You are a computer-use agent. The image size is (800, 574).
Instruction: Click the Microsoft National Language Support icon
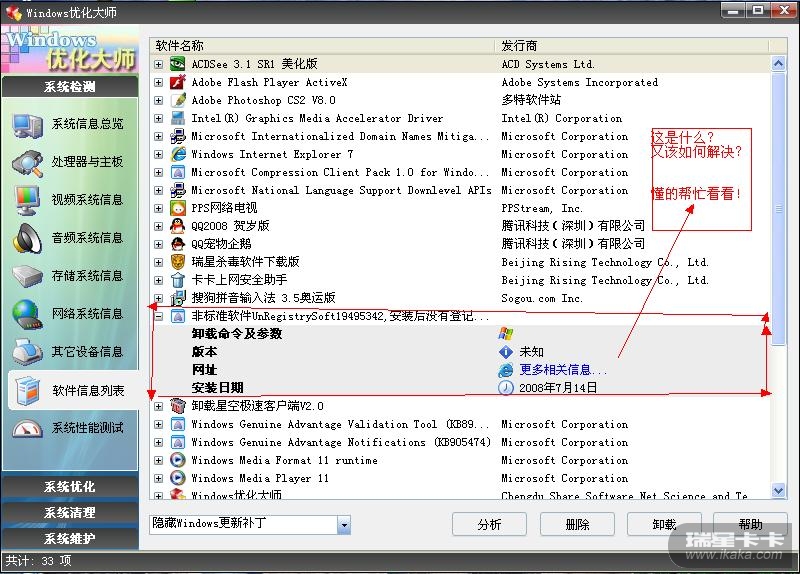178,190
